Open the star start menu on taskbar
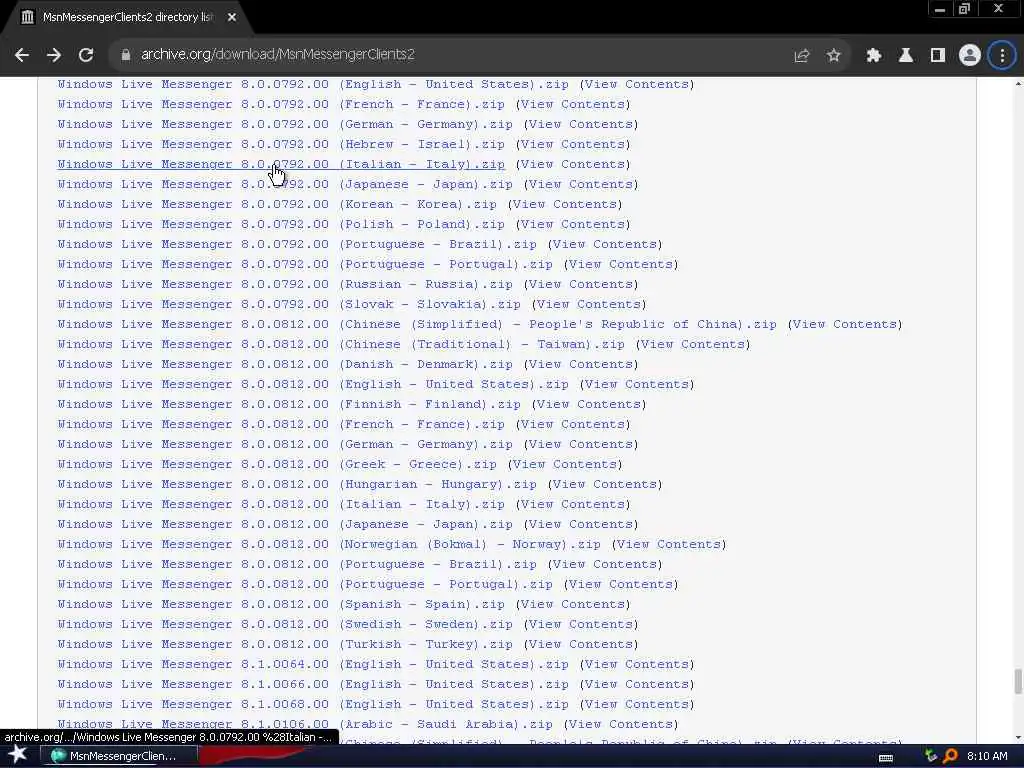This screenshot has height=768, width=1024. [x=18, y=756]
